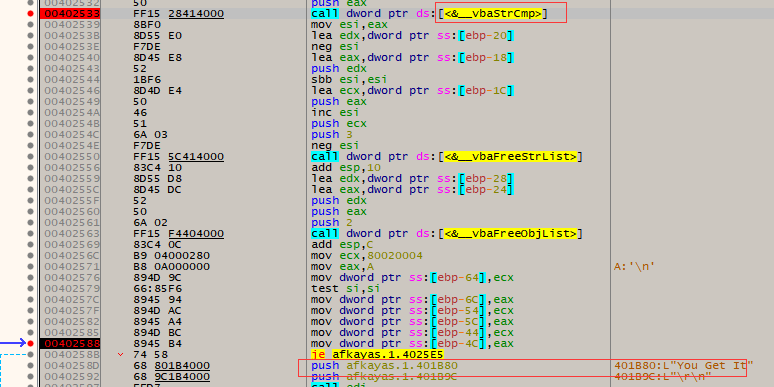
Task: Toggle breakpoint dot at address 00402588
Action: pyautogui.click(x=31, y=344)
